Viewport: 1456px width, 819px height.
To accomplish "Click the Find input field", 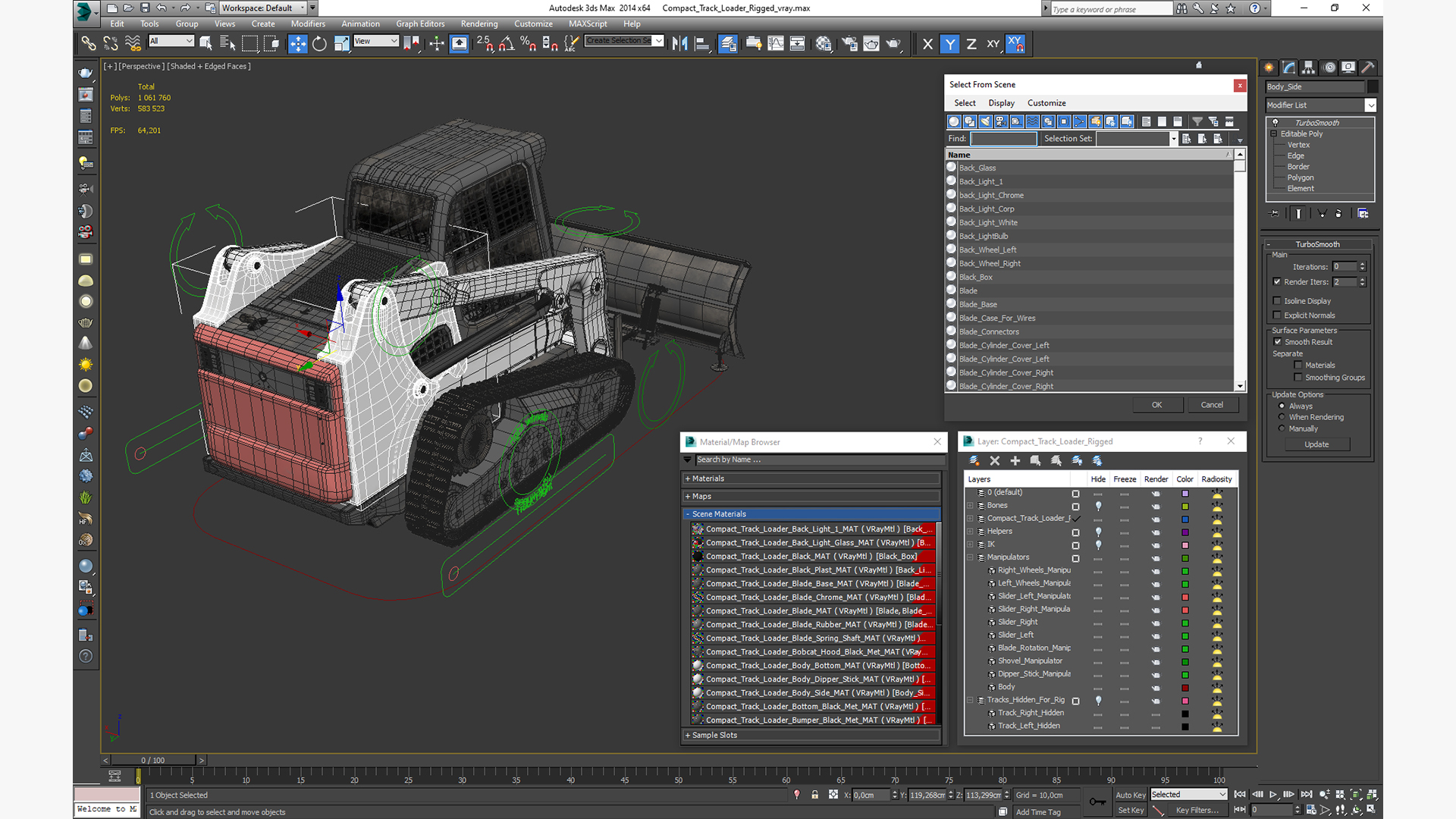I will [1003, 139].
